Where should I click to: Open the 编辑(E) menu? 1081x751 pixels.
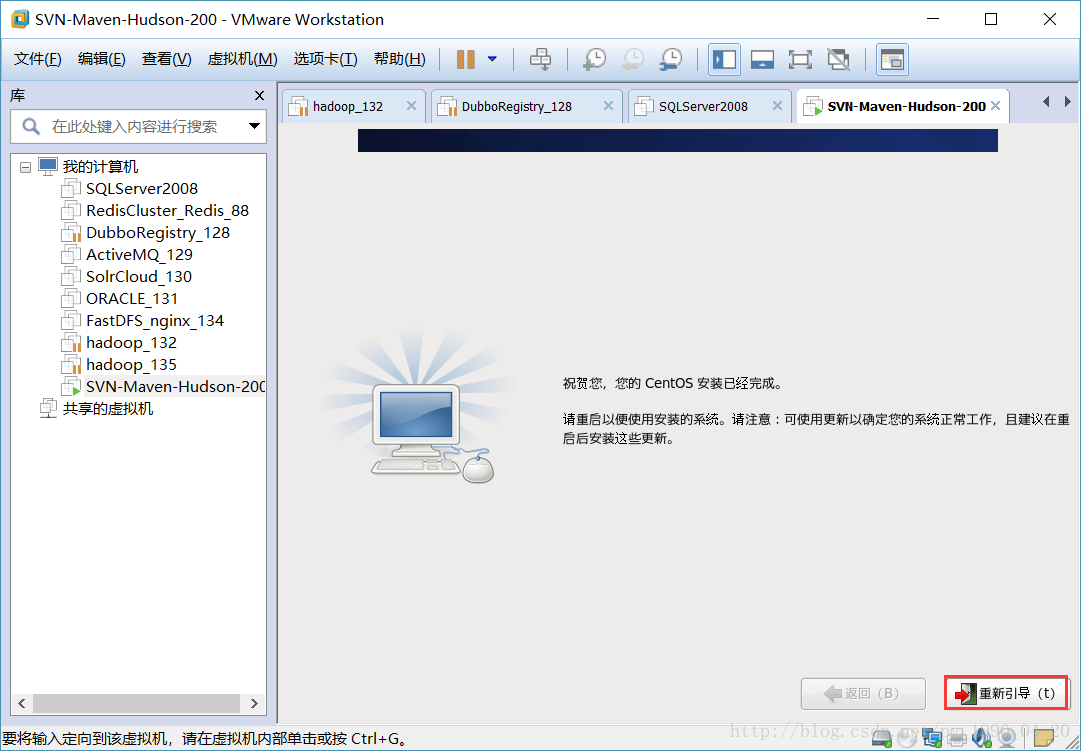pyautogui.click(x=101, y=59)
